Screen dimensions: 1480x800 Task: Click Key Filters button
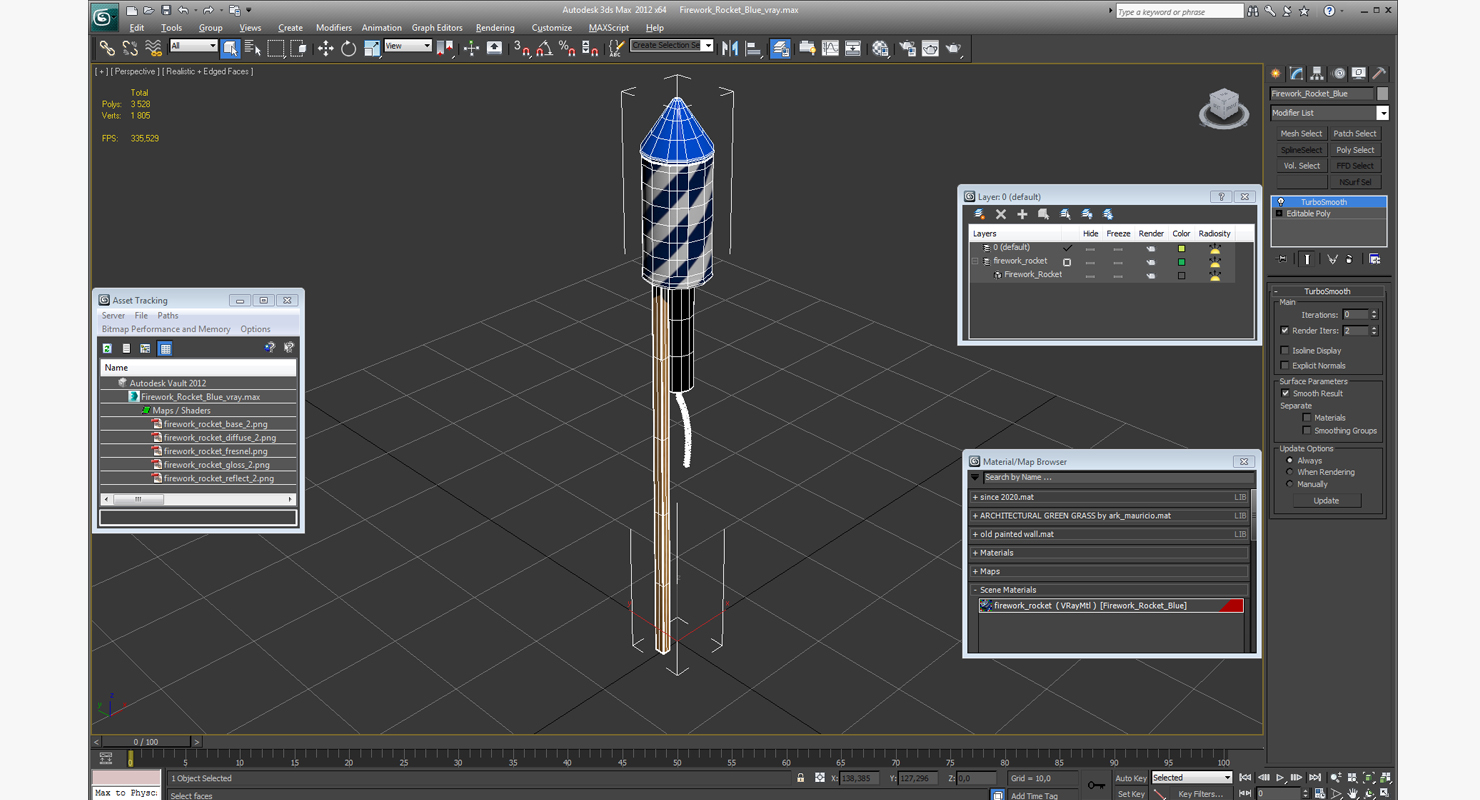tap(1199, 794)
